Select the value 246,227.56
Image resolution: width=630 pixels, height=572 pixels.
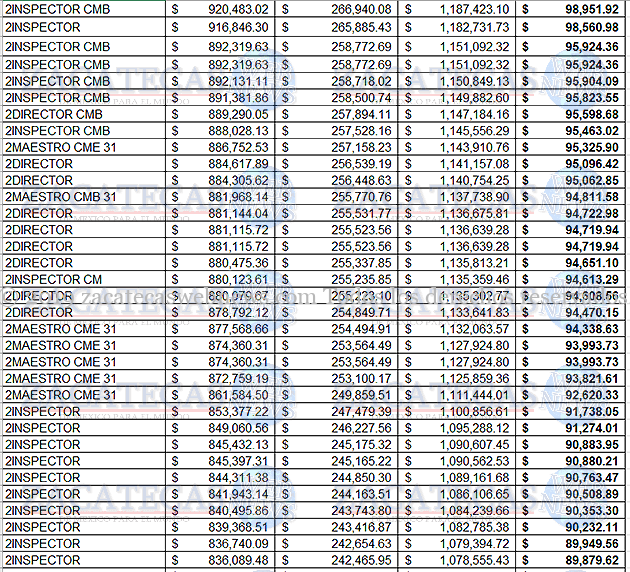pyautogui.click(x=361, y=428)
